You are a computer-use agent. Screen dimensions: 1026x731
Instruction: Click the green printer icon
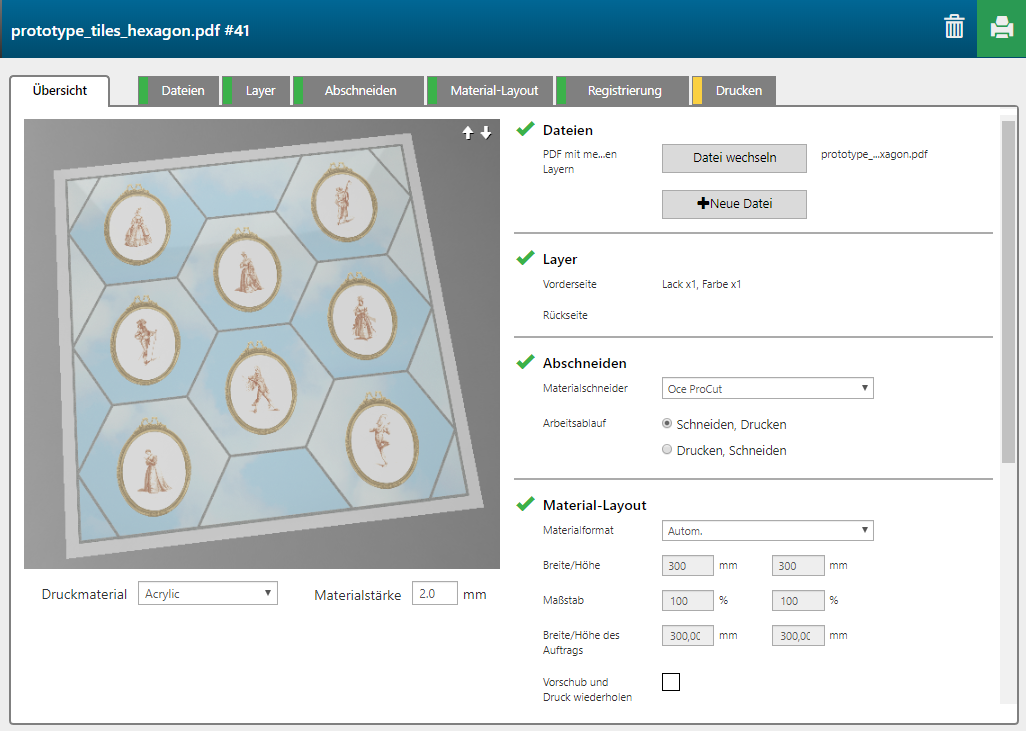coord(1001,28)
